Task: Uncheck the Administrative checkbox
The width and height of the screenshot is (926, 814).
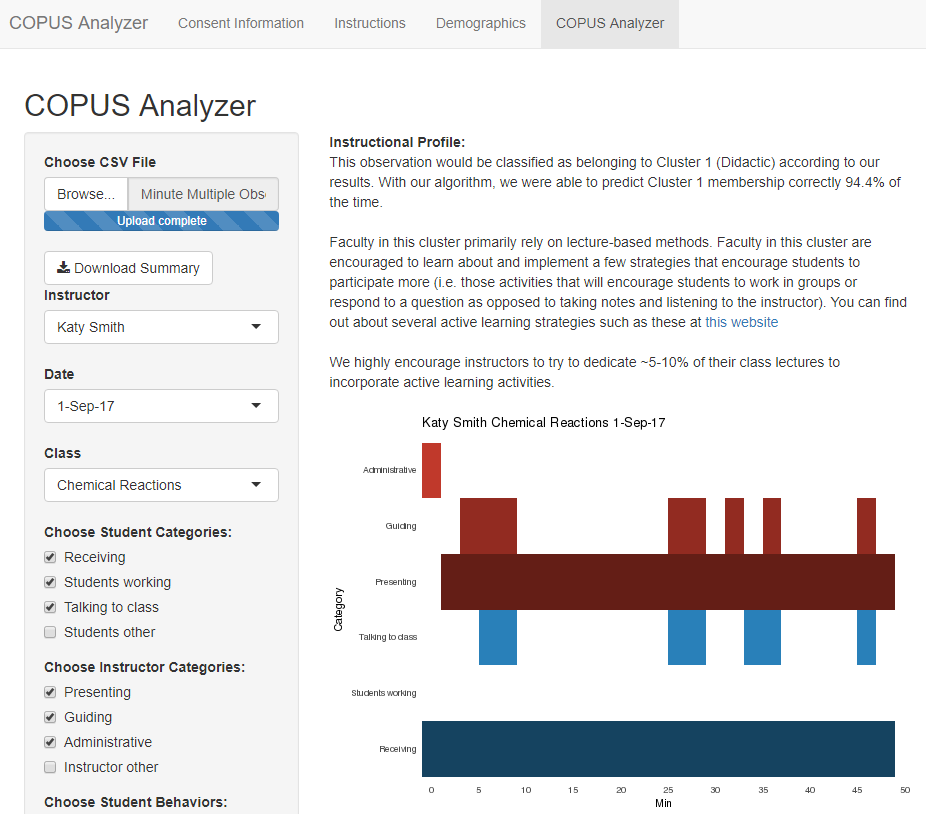Action: click(51, 742)
